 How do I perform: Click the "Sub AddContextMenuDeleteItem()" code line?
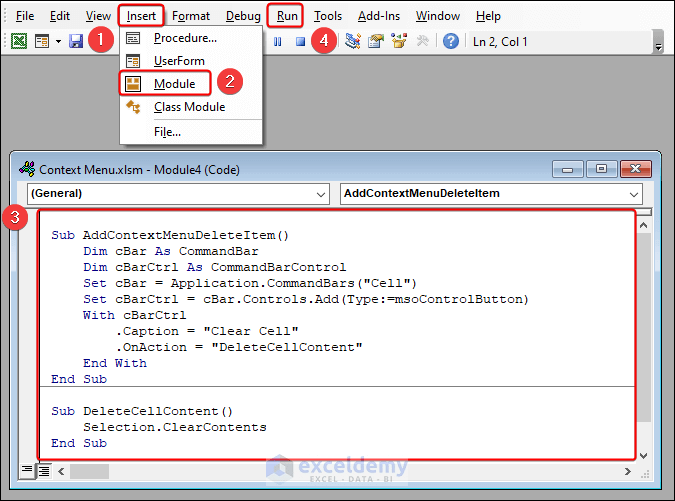pyautogui.click(x=170, y=235)
